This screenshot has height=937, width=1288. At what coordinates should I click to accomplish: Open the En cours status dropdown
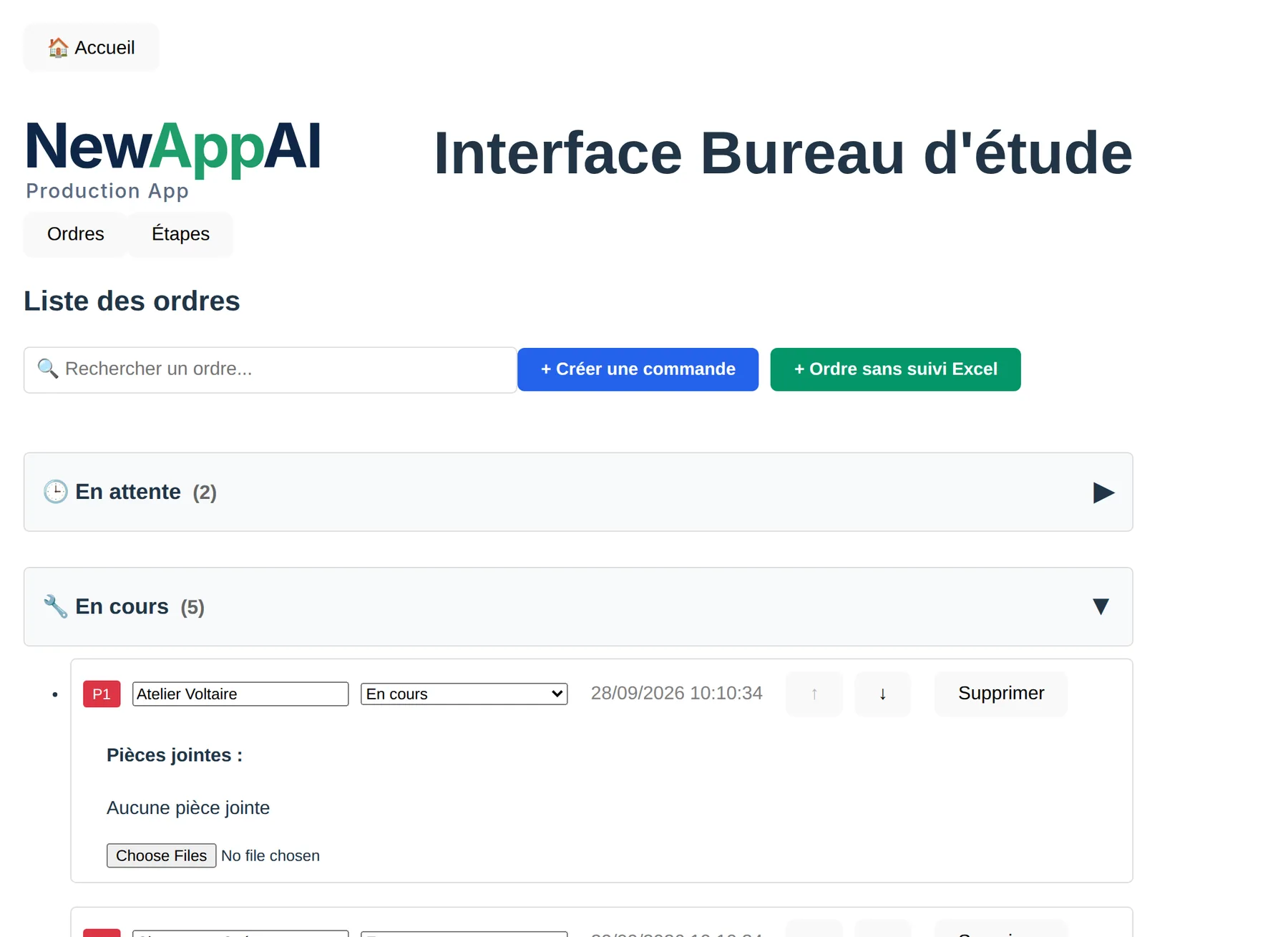point(464,694)
